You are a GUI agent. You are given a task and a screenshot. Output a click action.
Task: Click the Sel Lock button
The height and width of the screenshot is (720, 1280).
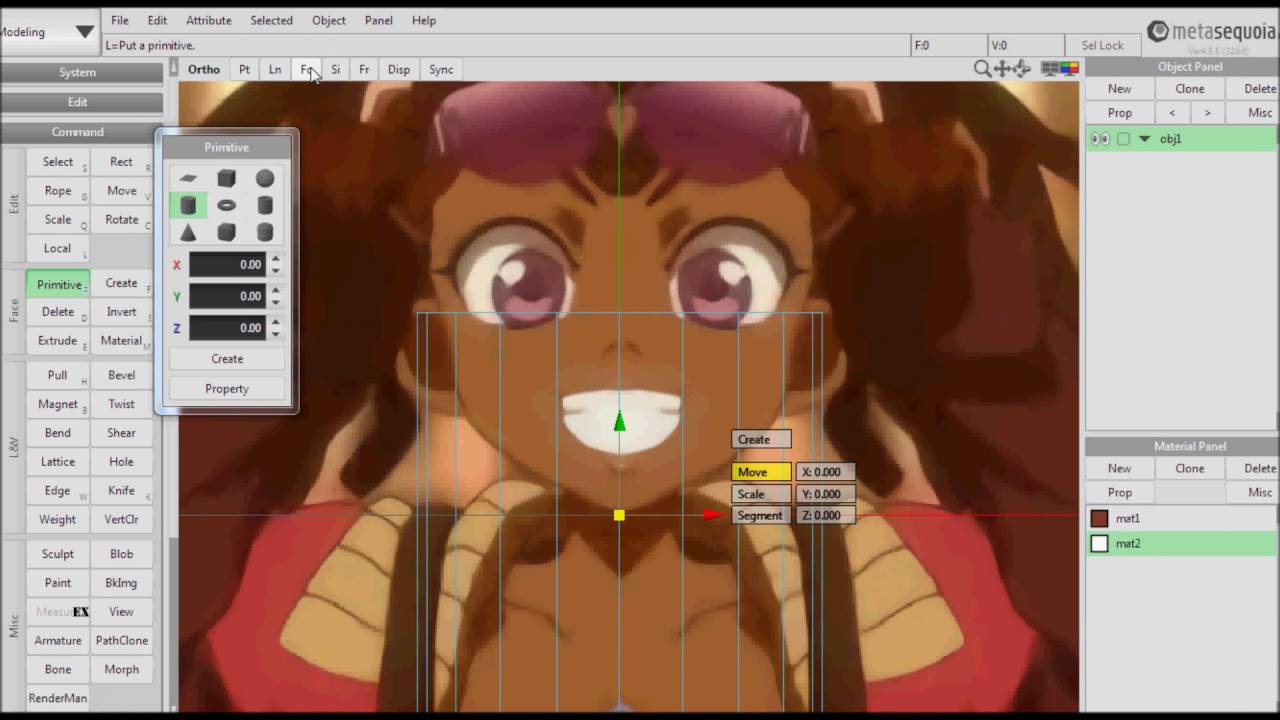point(1103,45)
